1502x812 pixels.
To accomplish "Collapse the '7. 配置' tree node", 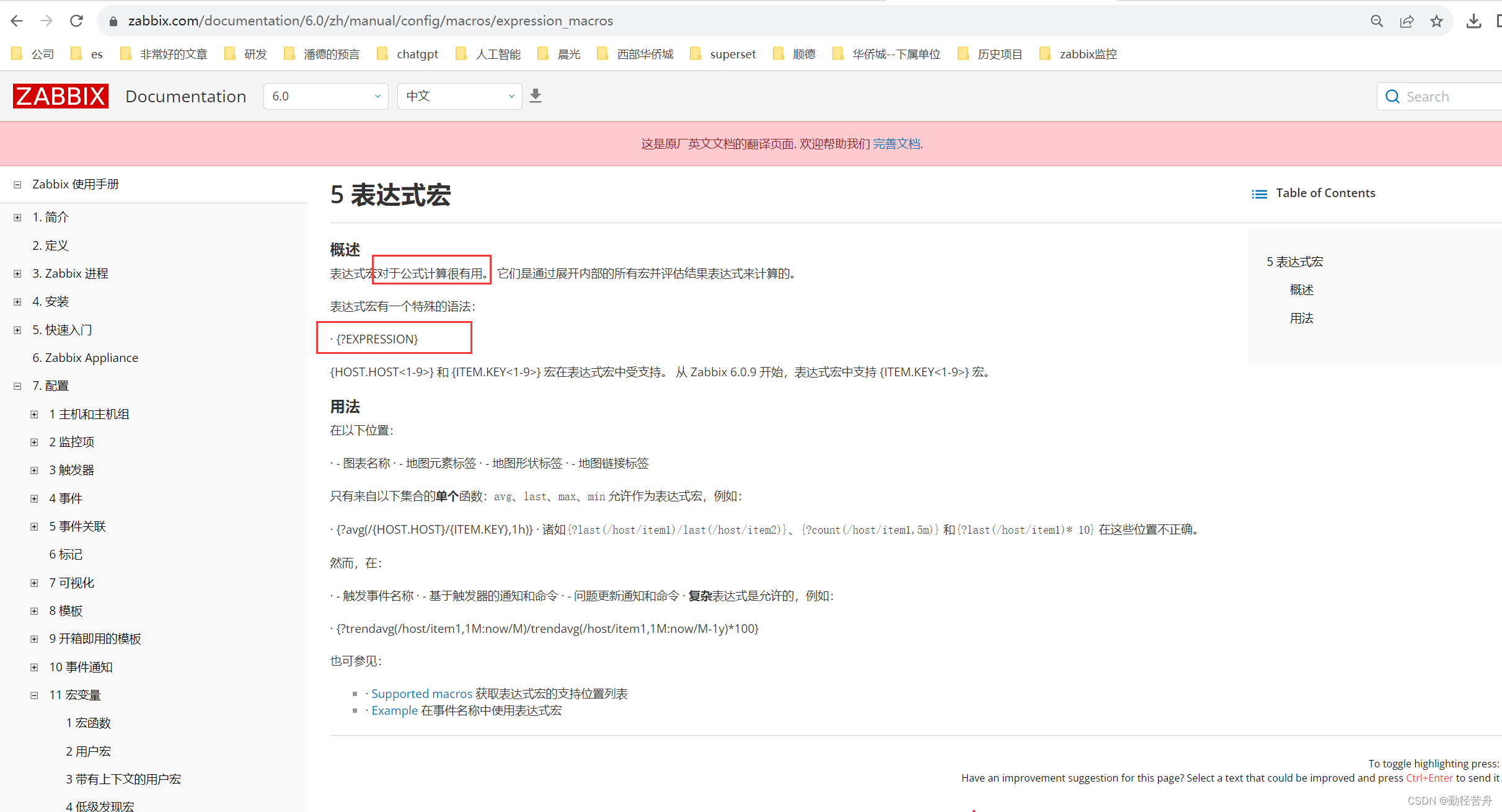I will coord(17,386).
